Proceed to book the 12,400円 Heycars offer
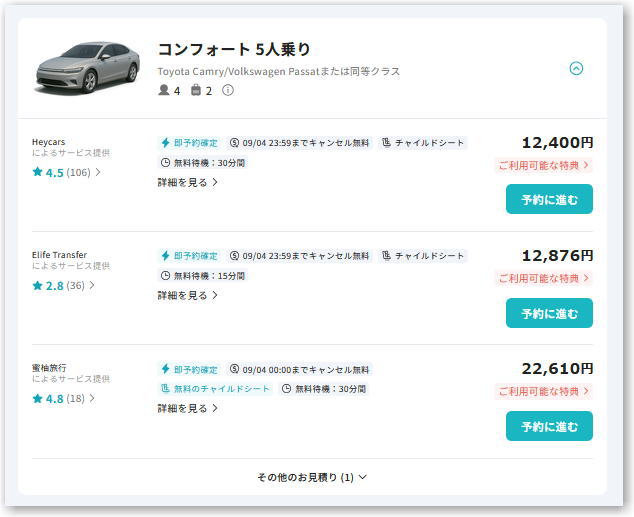 (549, 199)
